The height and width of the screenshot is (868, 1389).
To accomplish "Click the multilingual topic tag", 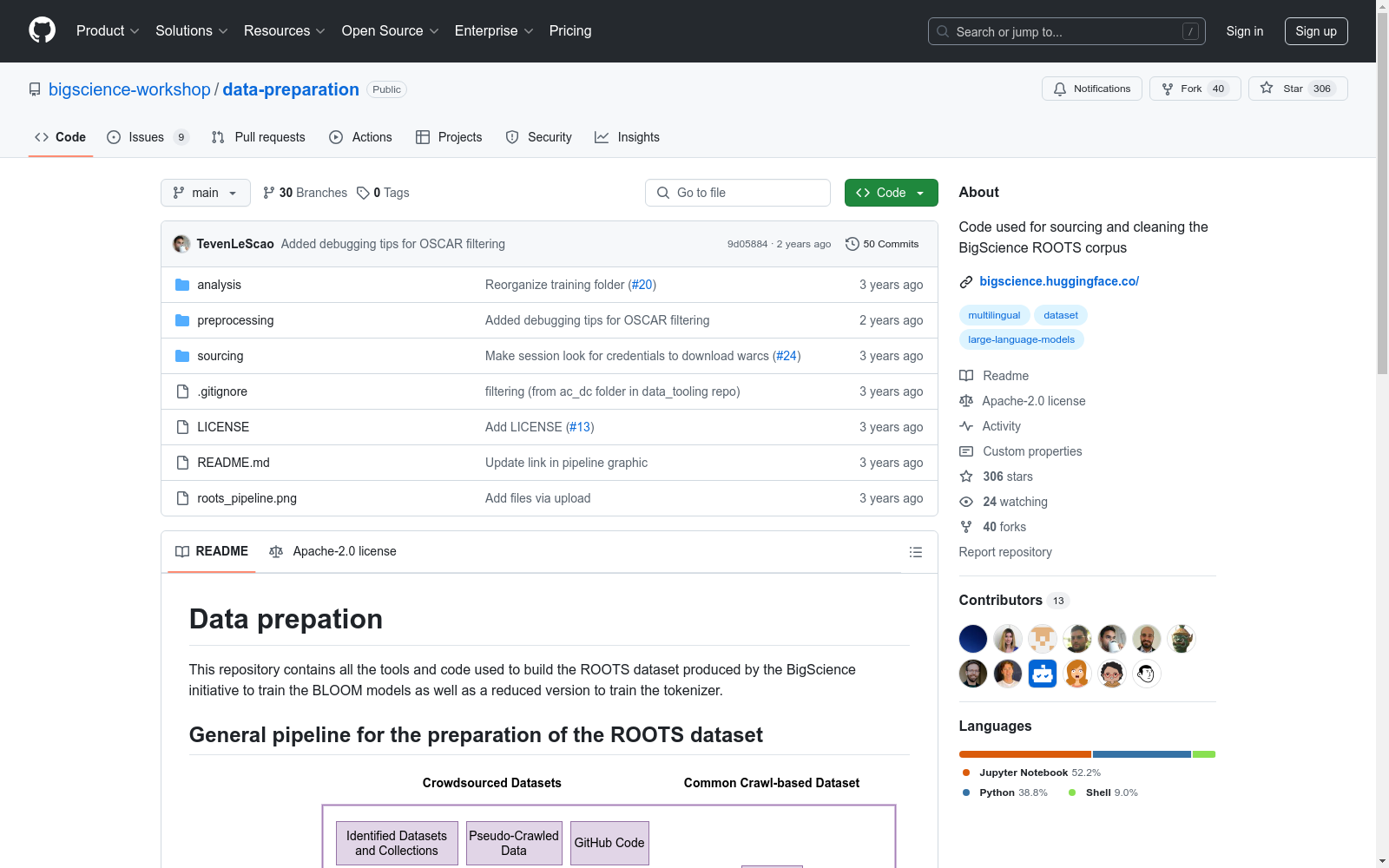I will (994, 315).
